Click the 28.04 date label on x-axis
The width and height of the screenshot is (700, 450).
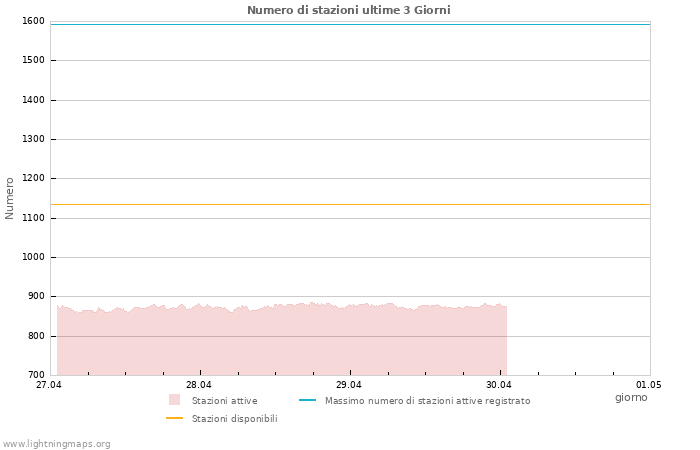coord(199,385)
